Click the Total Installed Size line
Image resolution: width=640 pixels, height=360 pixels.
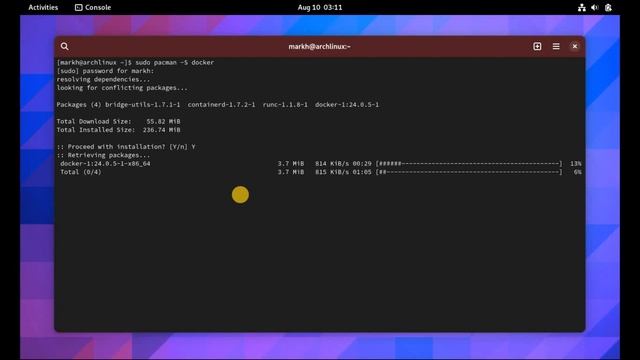coord(118,130)
